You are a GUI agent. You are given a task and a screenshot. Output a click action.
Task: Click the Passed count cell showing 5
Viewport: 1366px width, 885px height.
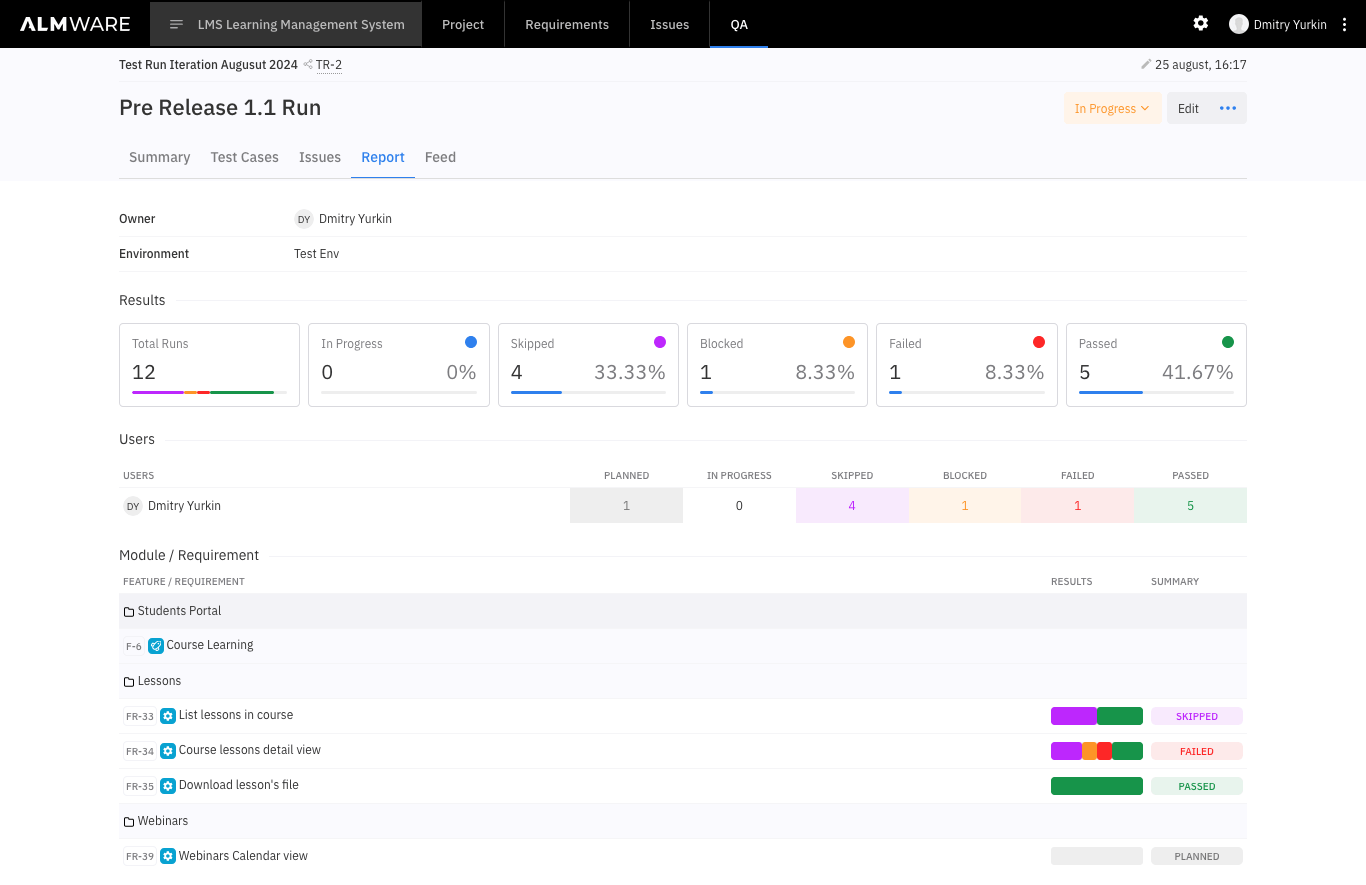pos(1190,506)
